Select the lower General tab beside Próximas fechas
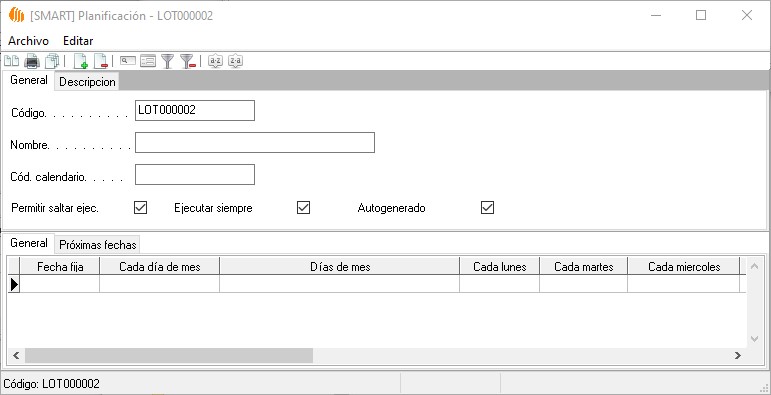 [29, 243]
